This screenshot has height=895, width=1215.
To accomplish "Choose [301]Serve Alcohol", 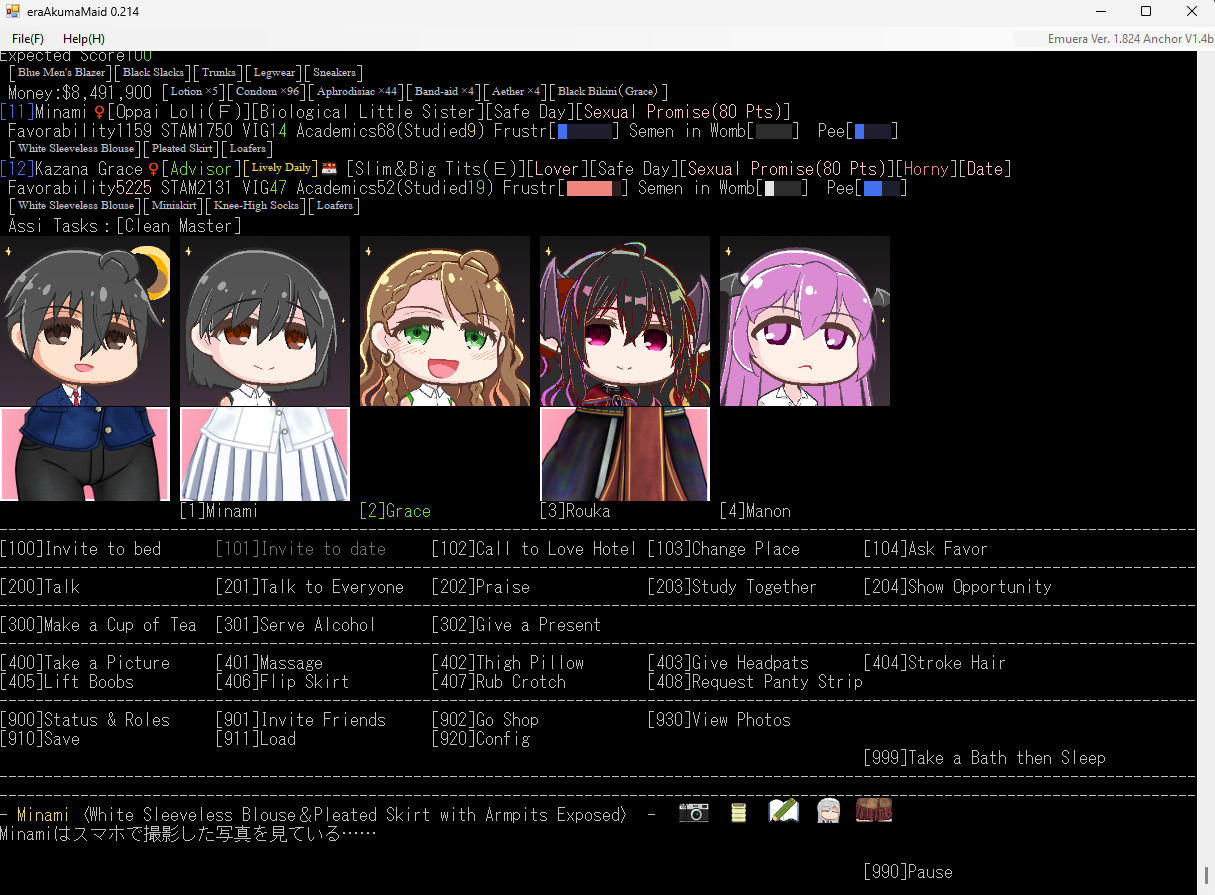I will click(296, 625).
